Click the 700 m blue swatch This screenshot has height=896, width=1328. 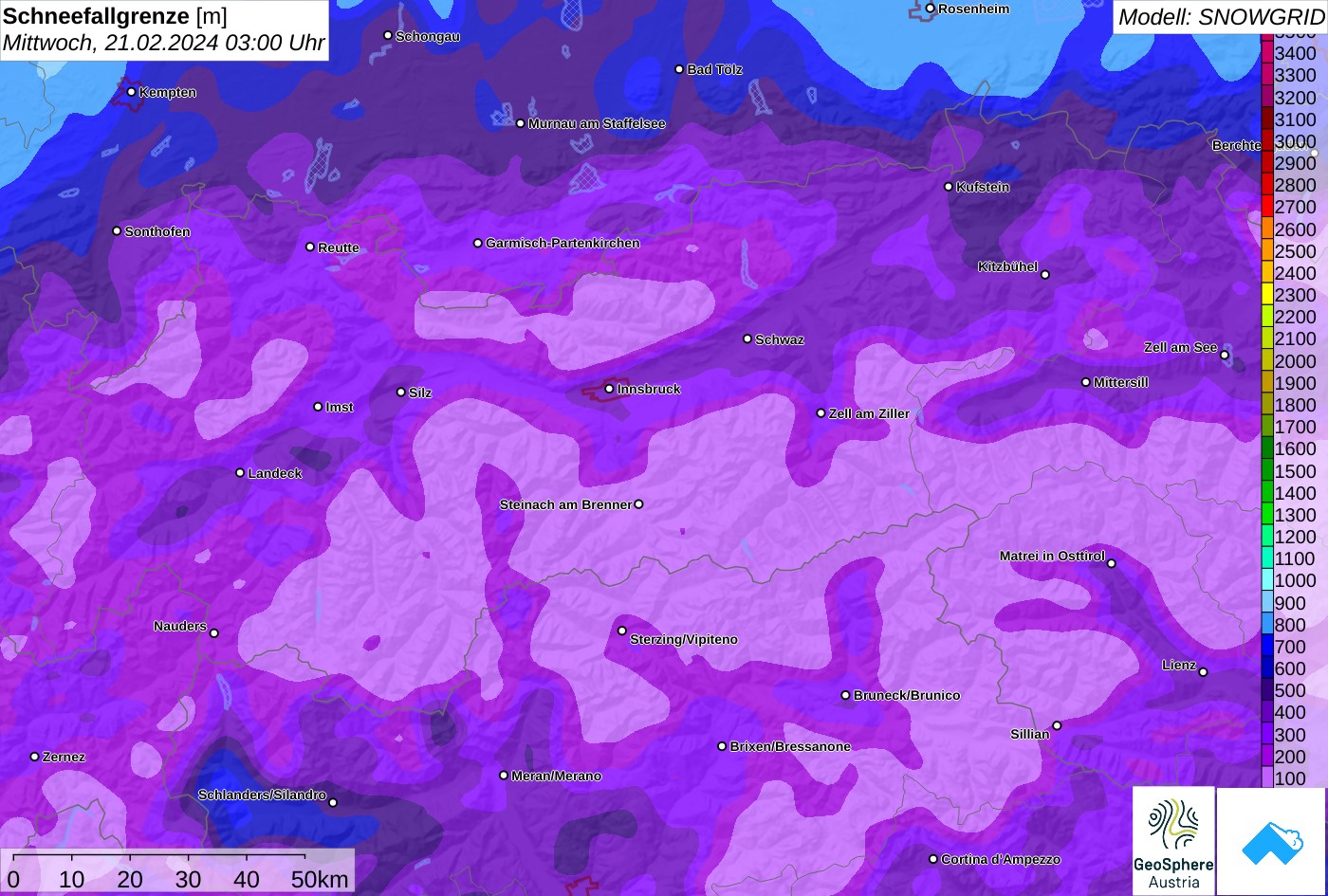coord(1266,647)
